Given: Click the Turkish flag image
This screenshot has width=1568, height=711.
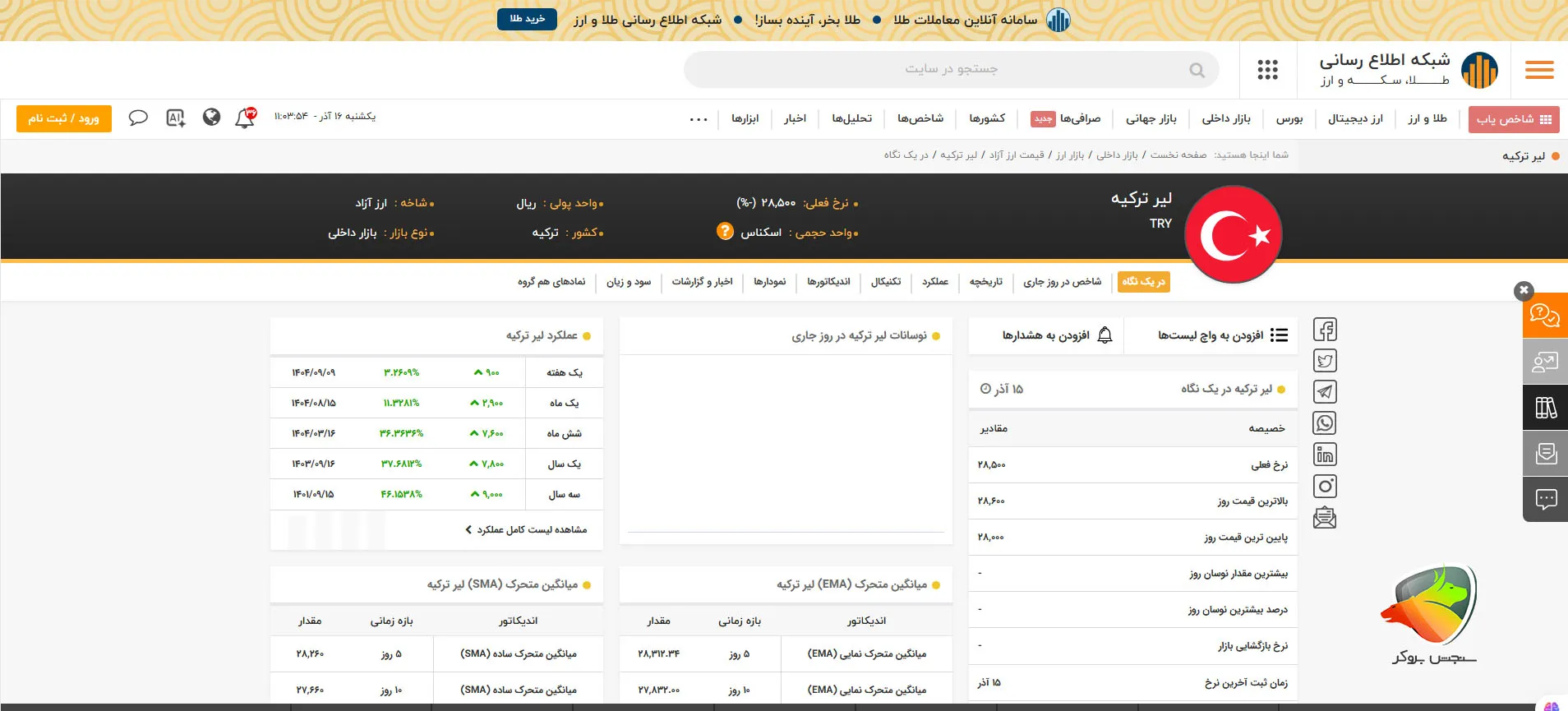Looking at the screenshot, I should 1233,234.
